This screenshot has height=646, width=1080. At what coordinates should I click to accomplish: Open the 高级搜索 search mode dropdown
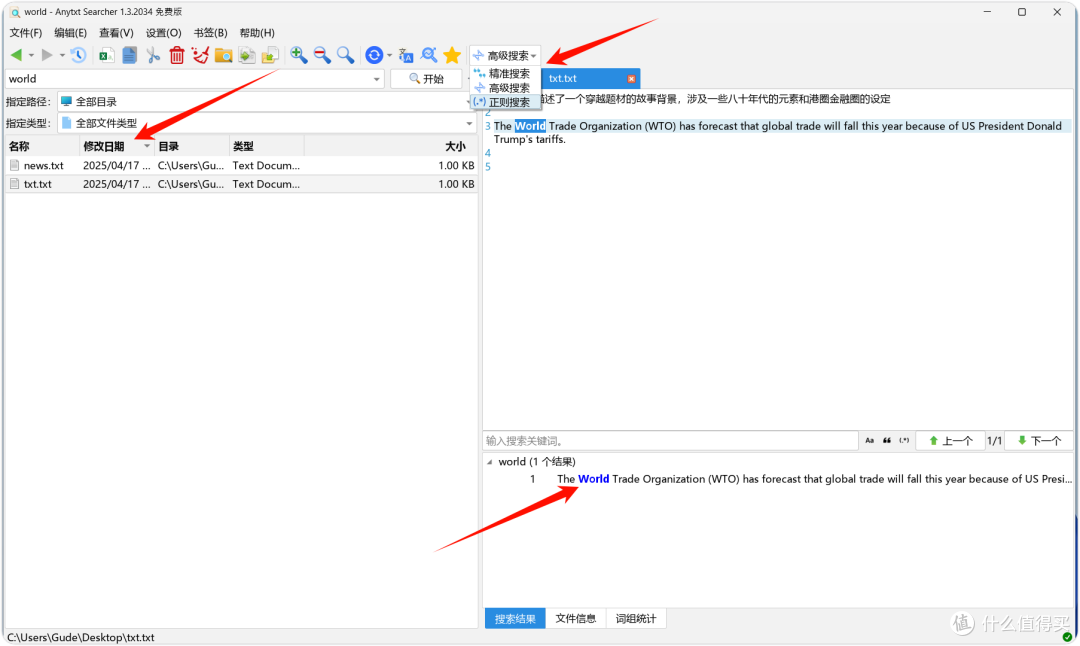(x=505, y=56)
